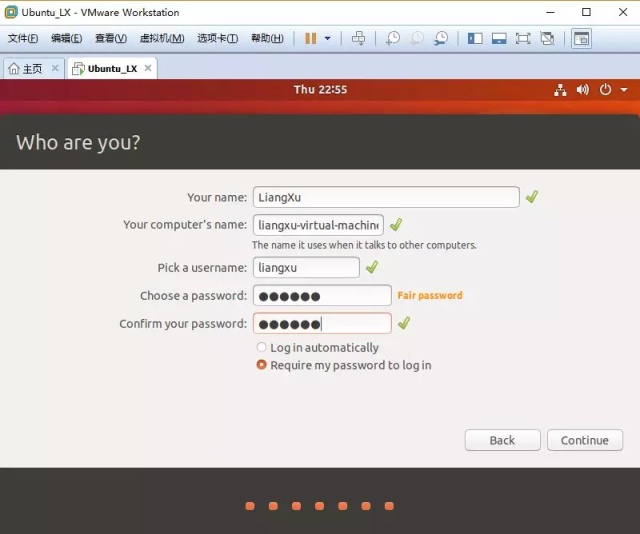Click the VMware Workstation title bar icon

(x=11, y=12)
